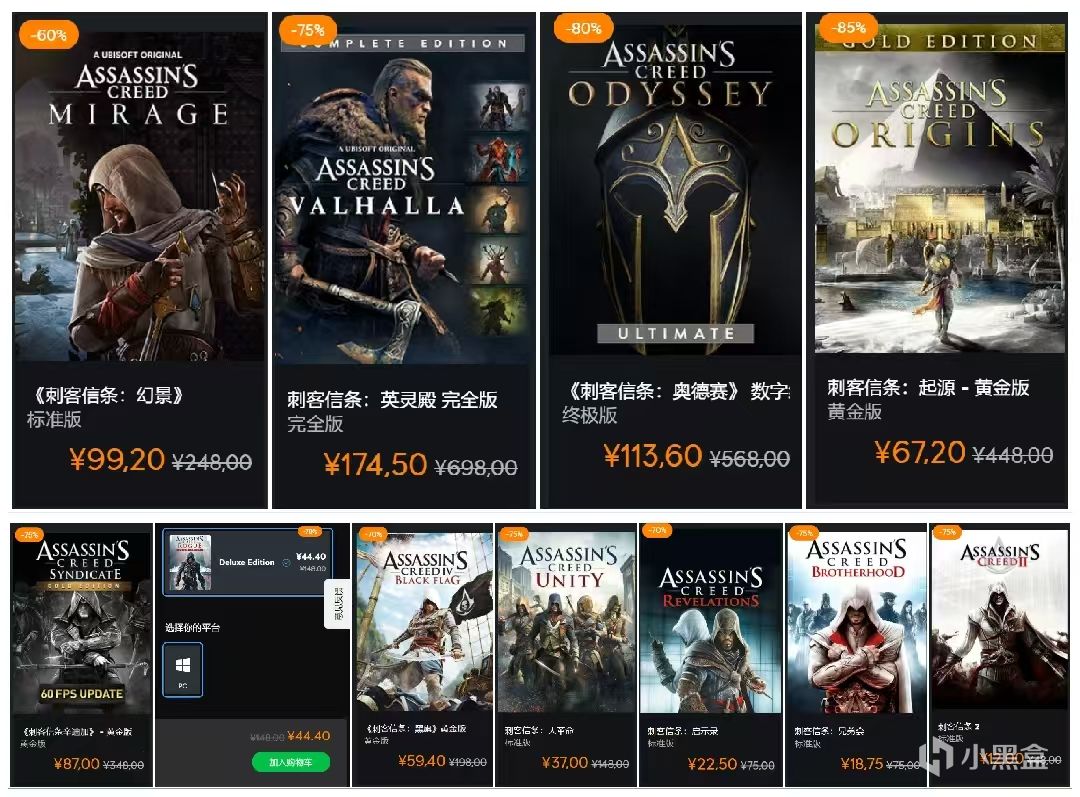
Task: Open Assassin's Creed Odyssey Ultimate cover
Action: coord(674,190)
